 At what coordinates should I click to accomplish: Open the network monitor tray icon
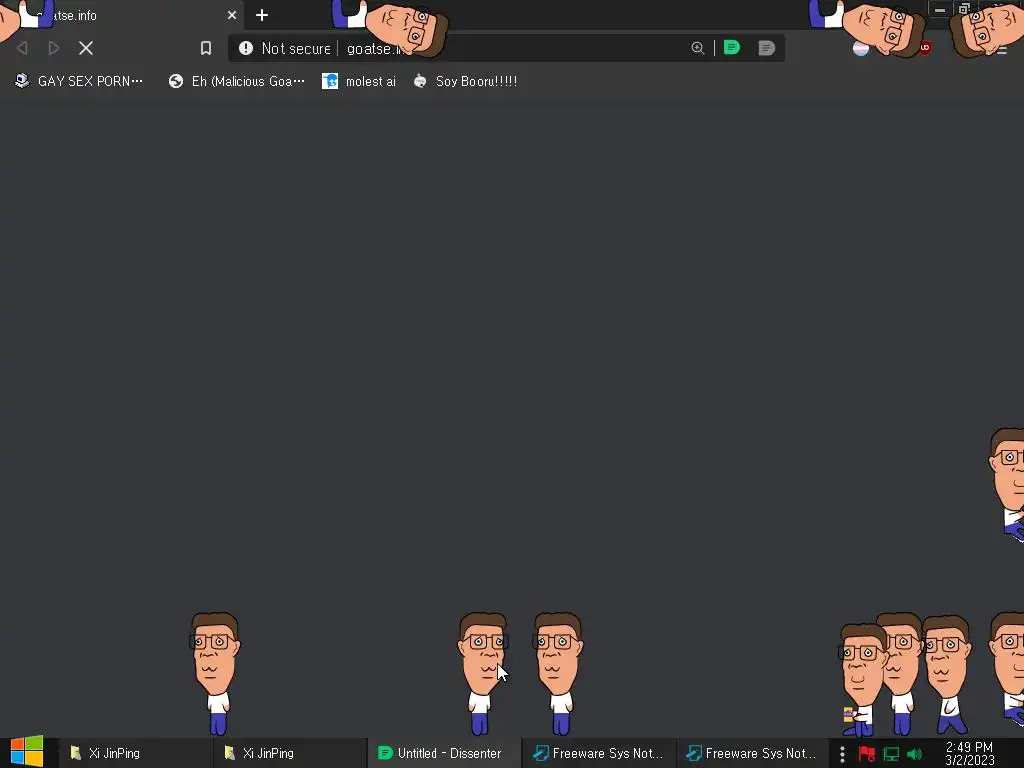click(x=891, y=754)
